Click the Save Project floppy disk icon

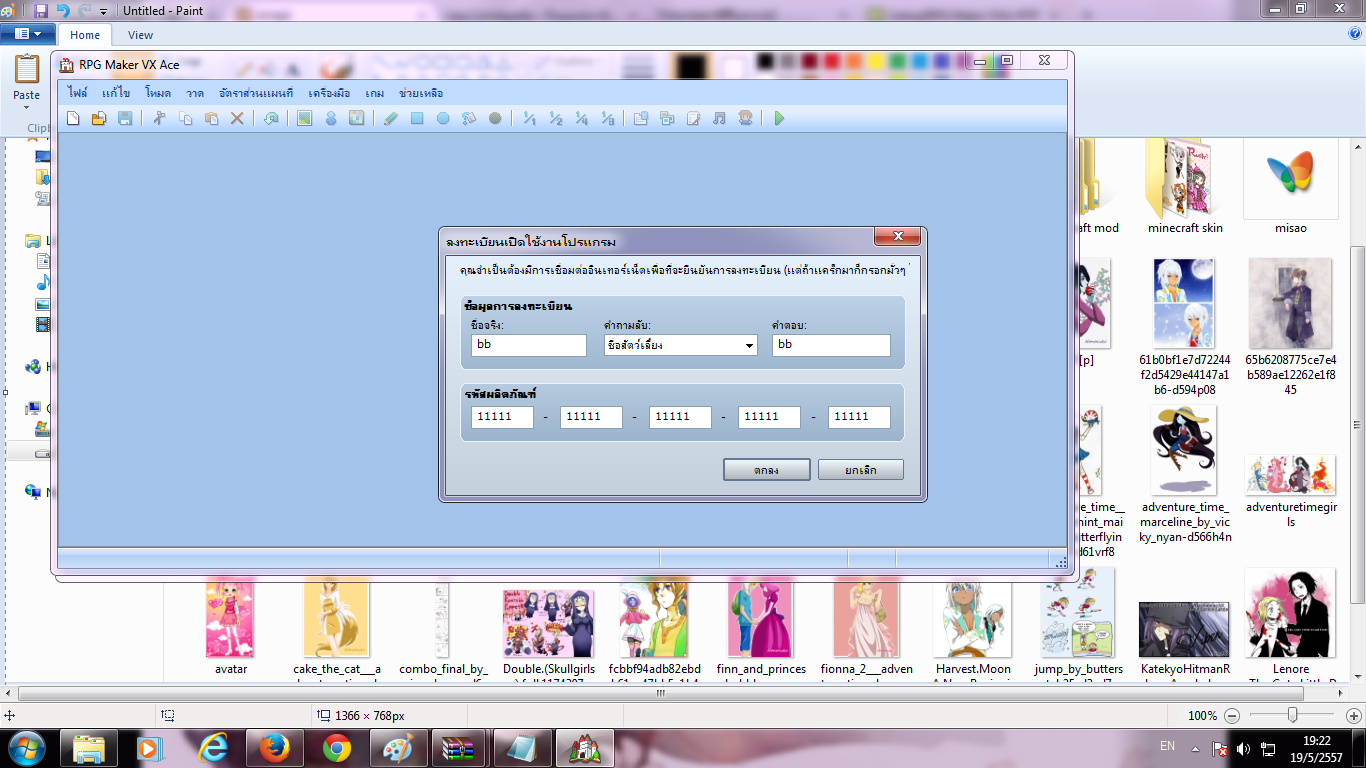click(125, 119)
